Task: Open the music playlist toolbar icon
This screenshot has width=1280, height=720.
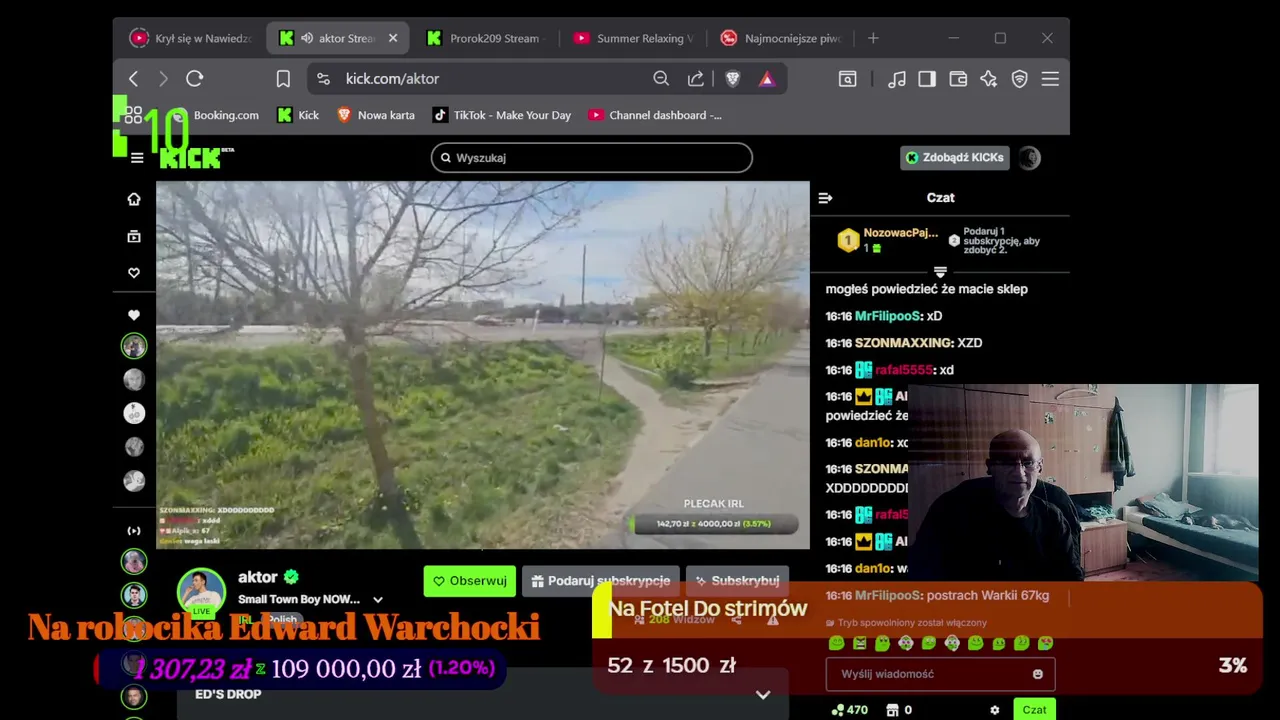Action: pyautogui.click(x=897, y=78)
